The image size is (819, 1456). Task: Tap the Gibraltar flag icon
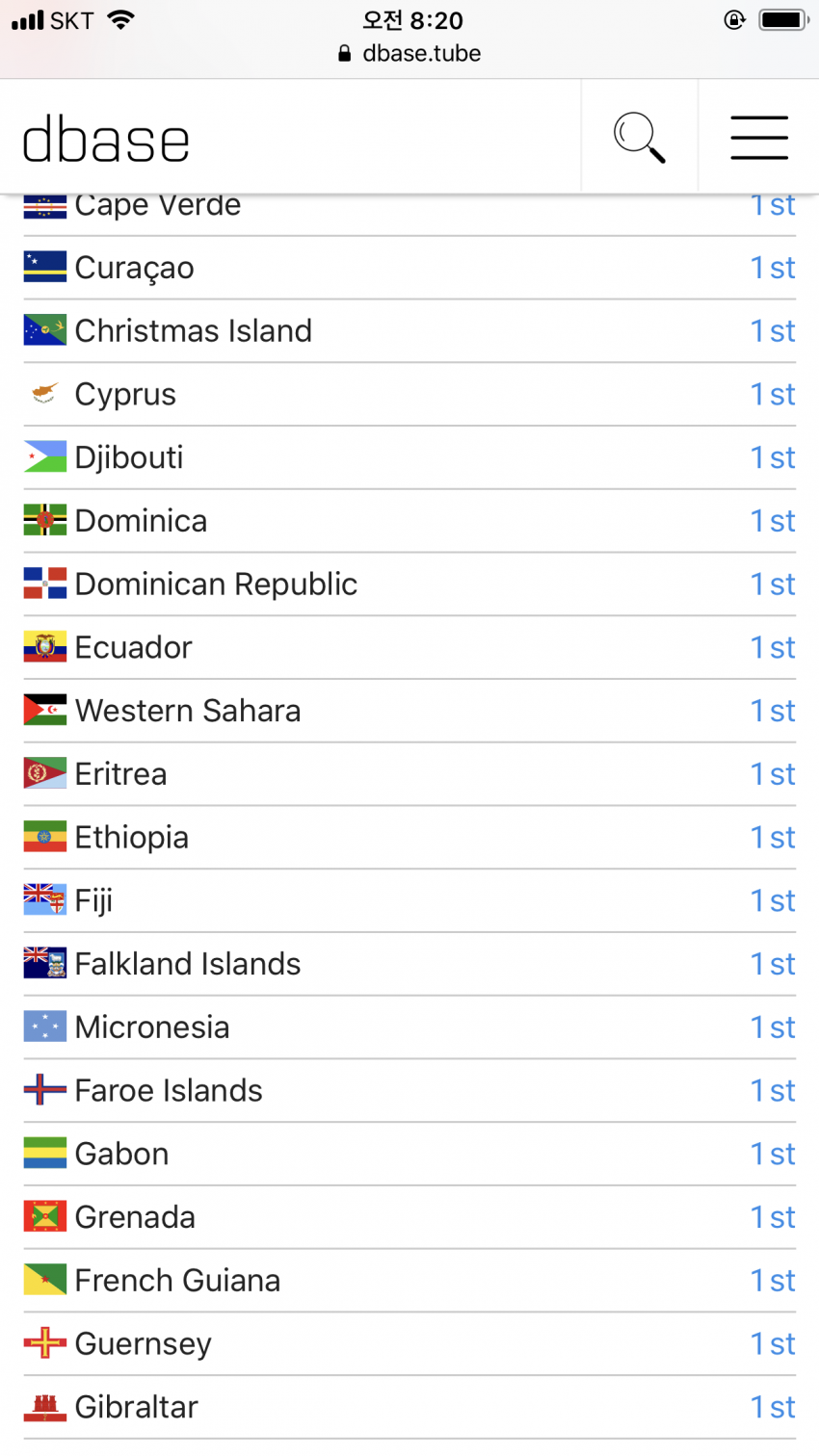pos(45,1407)
